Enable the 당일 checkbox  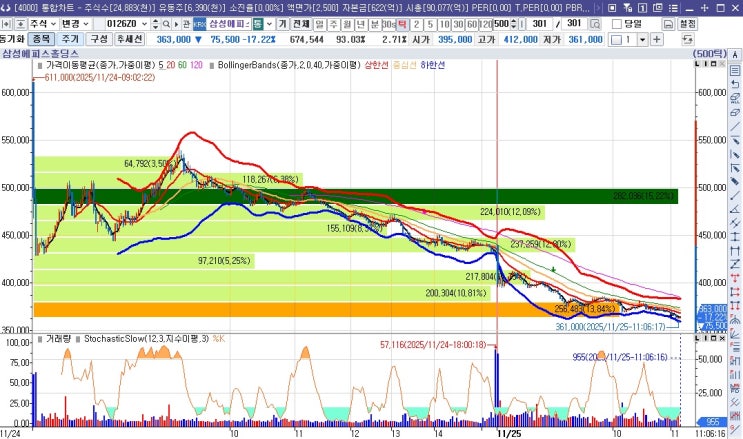(x=617, y=24)
